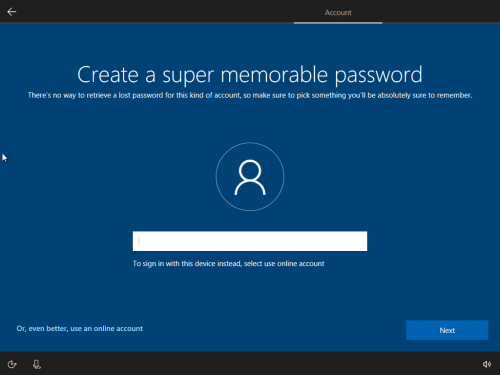Viewport: 500px width, 375px height.
Task: Go back with the arrow icon
Action: coord(12,12)
